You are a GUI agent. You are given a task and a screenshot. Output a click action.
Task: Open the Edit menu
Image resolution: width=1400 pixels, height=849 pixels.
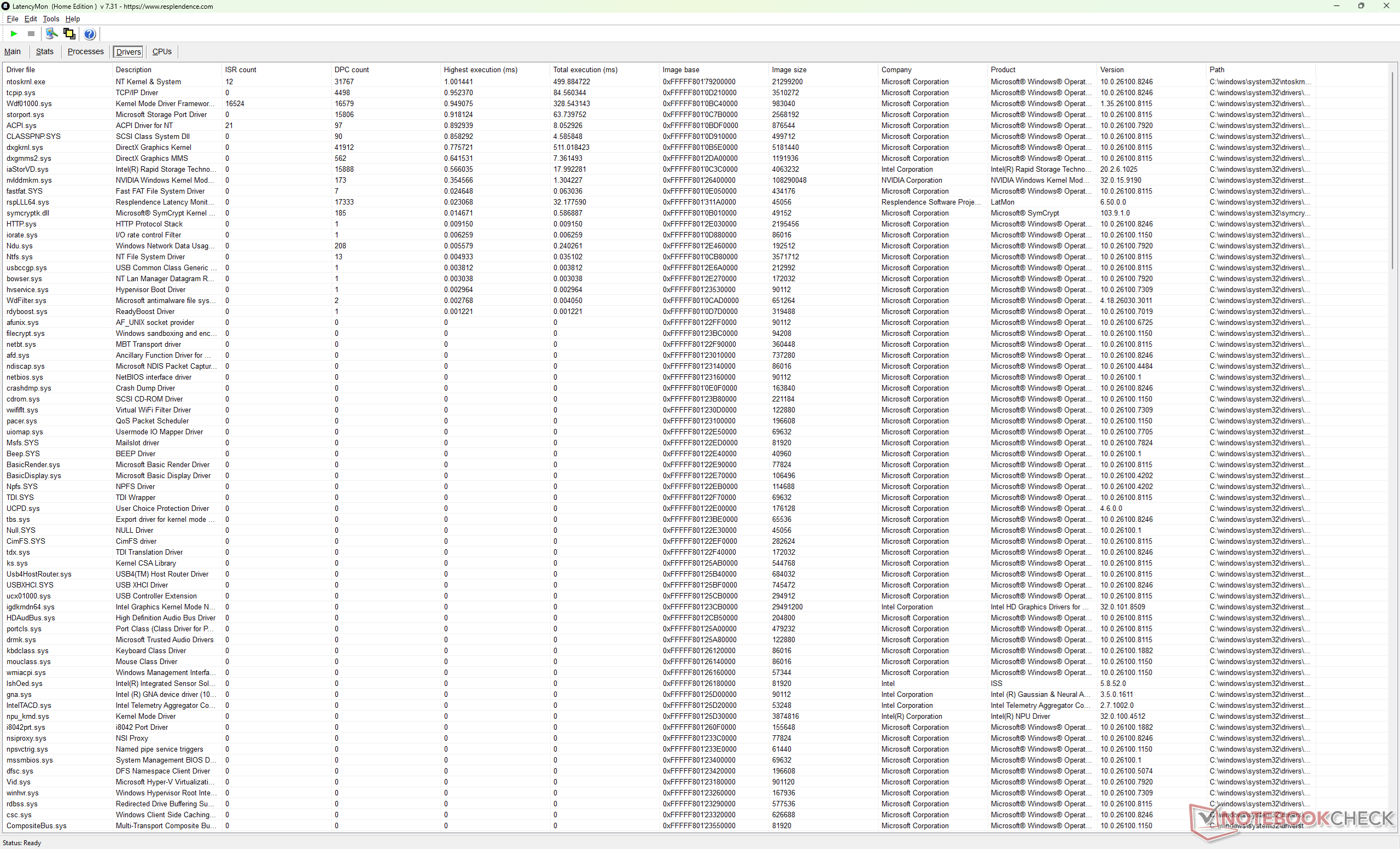point(30,19)
